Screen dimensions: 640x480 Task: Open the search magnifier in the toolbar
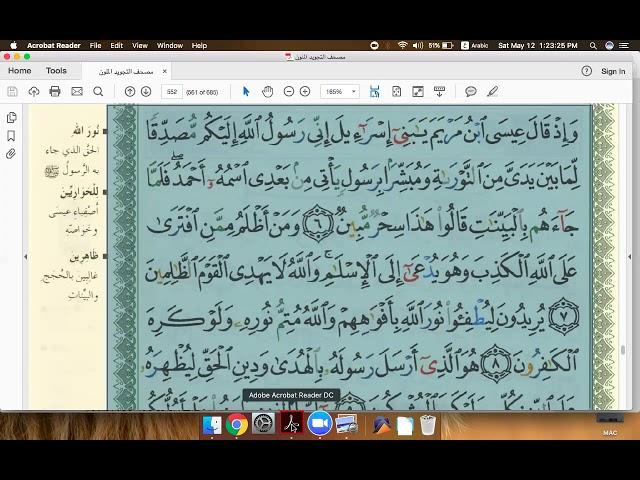(98, 91)
